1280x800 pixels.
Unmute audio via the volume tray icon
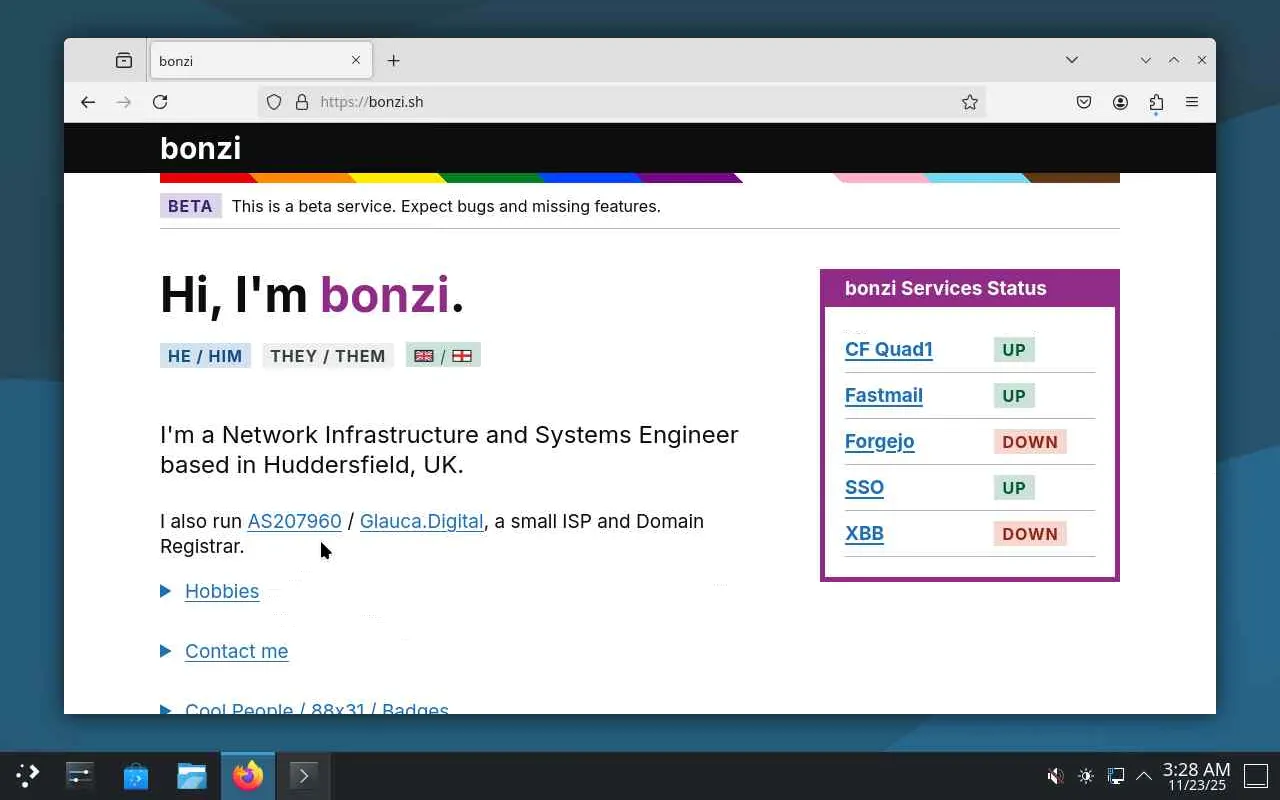[1055, 776]
